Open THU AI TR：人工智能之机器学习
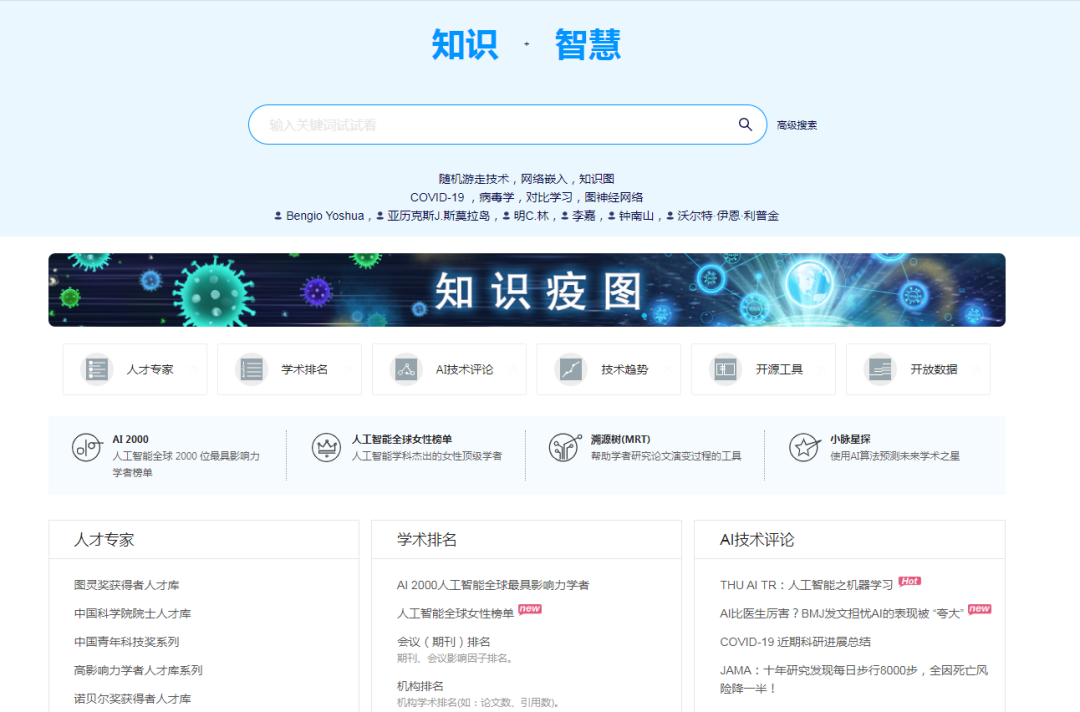1080x712 pixels. click(x=807, y=585)
